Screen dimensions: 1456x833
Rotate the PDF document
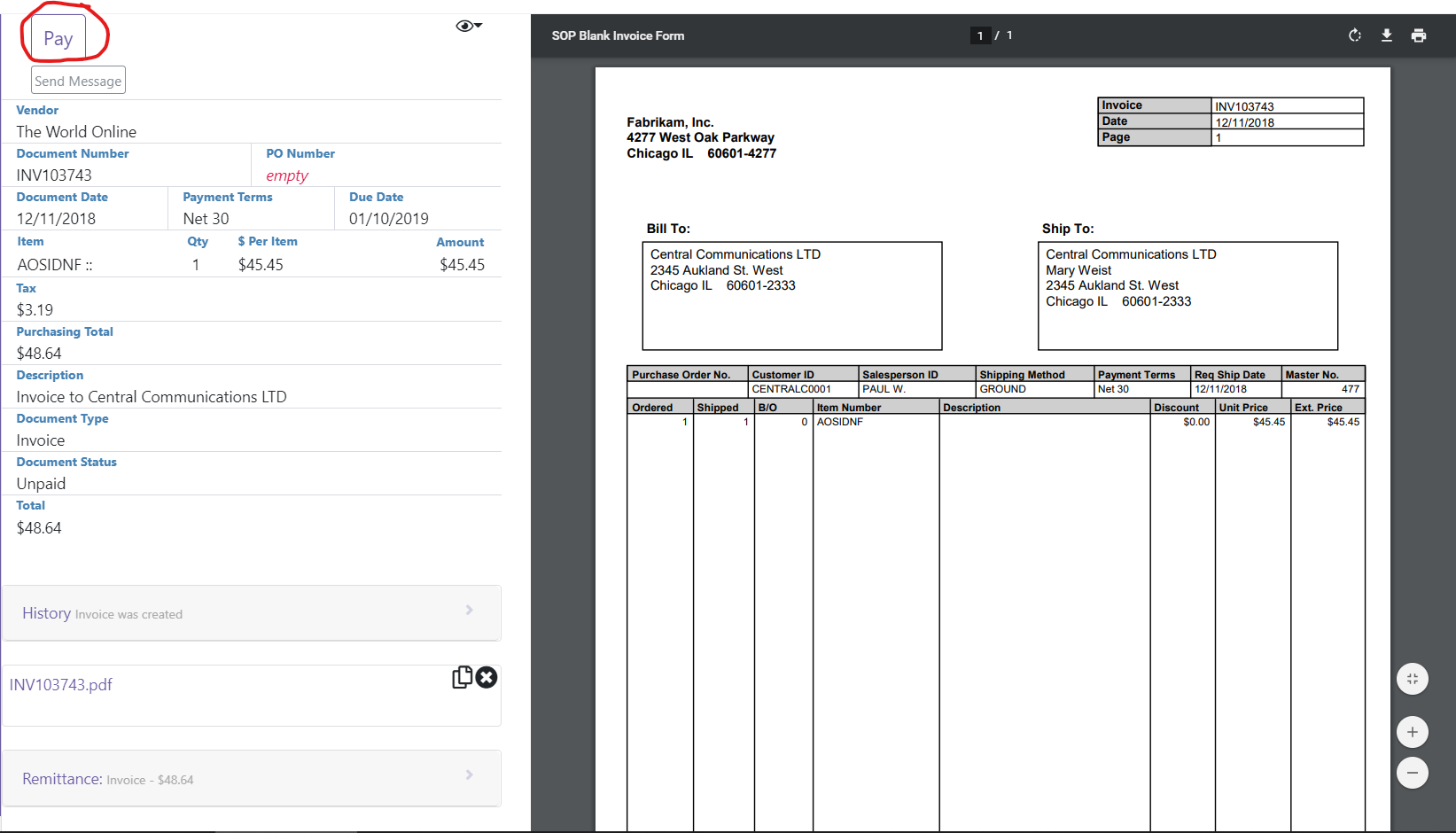click(x=1354, y=35)
